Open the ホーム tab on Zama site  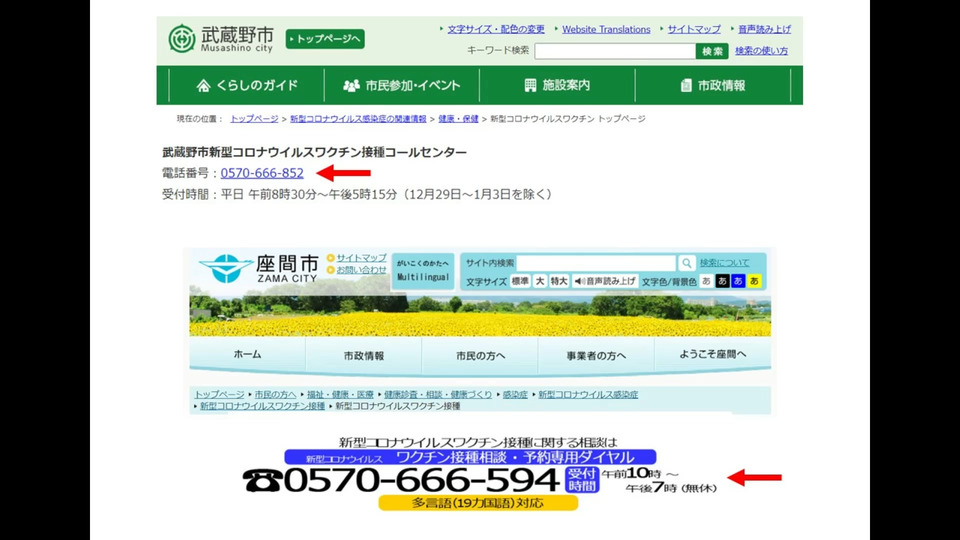click(x=247, y=354)
